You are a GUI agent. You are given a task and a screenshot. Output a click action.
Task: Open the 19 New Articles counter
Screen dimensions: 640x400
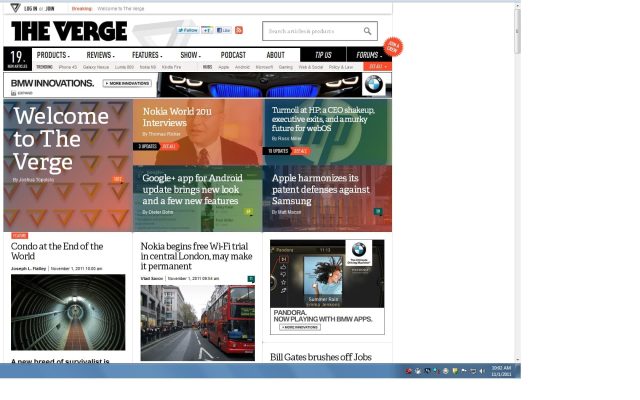coord(18,59)
